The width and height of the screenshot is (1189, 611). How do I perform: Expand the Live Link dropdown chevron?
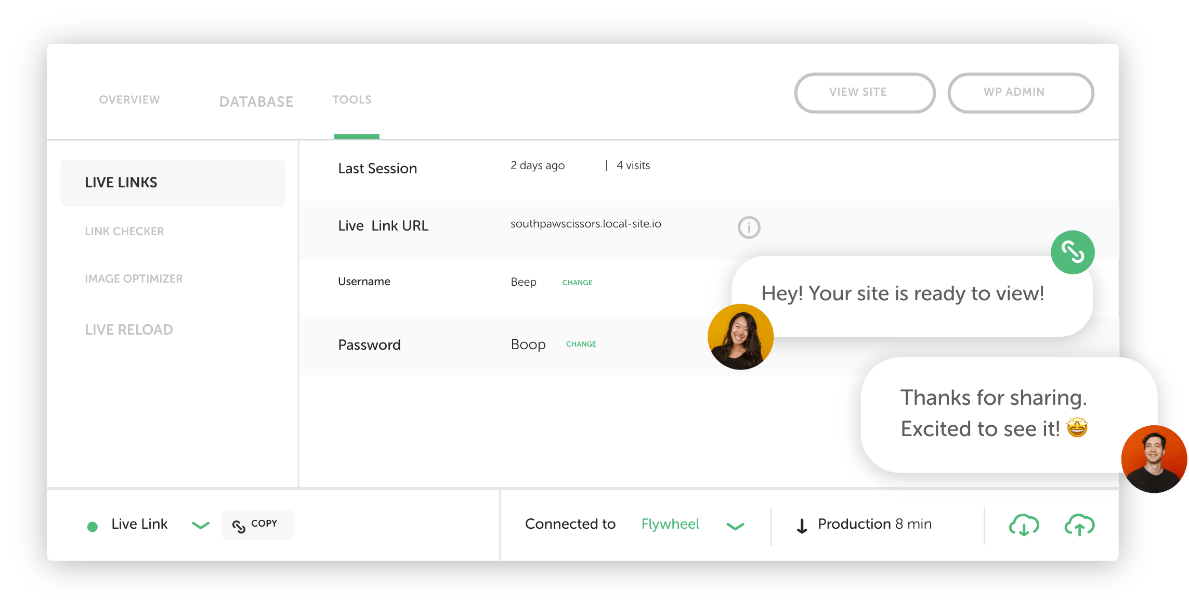[x=200, y=526]
